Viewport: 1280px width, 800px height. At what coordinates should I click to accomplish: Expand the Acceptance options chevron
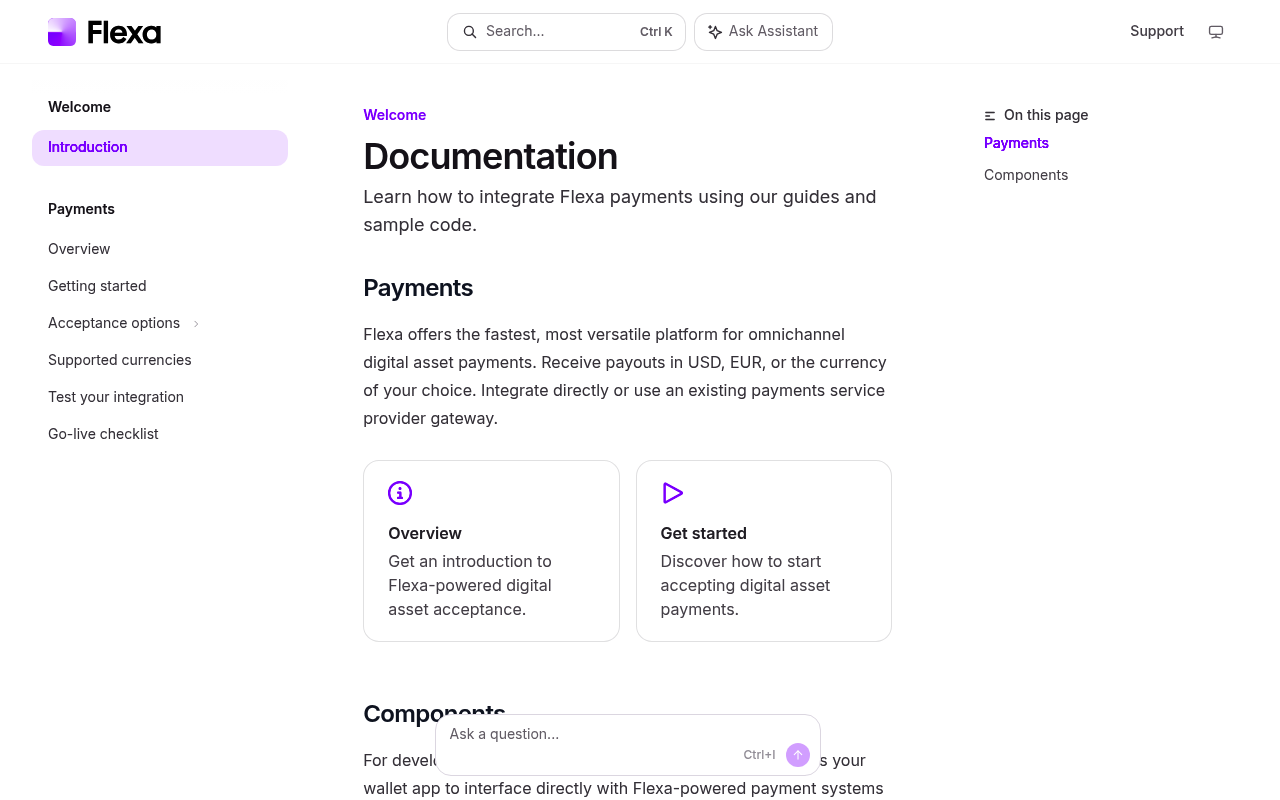click(x=196, y=324)
